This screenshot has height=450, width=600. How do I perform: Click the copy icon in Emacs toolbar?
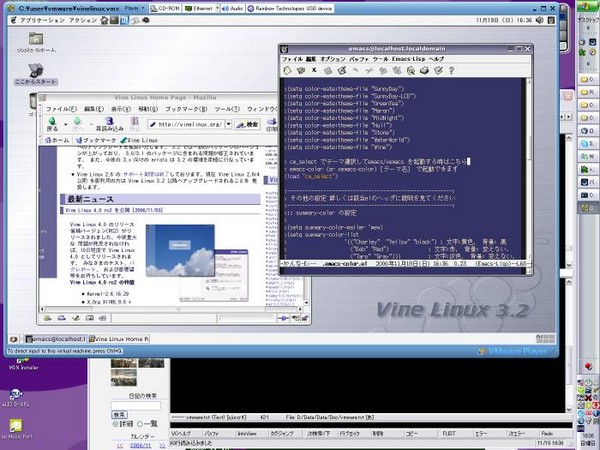pos(383,70)
